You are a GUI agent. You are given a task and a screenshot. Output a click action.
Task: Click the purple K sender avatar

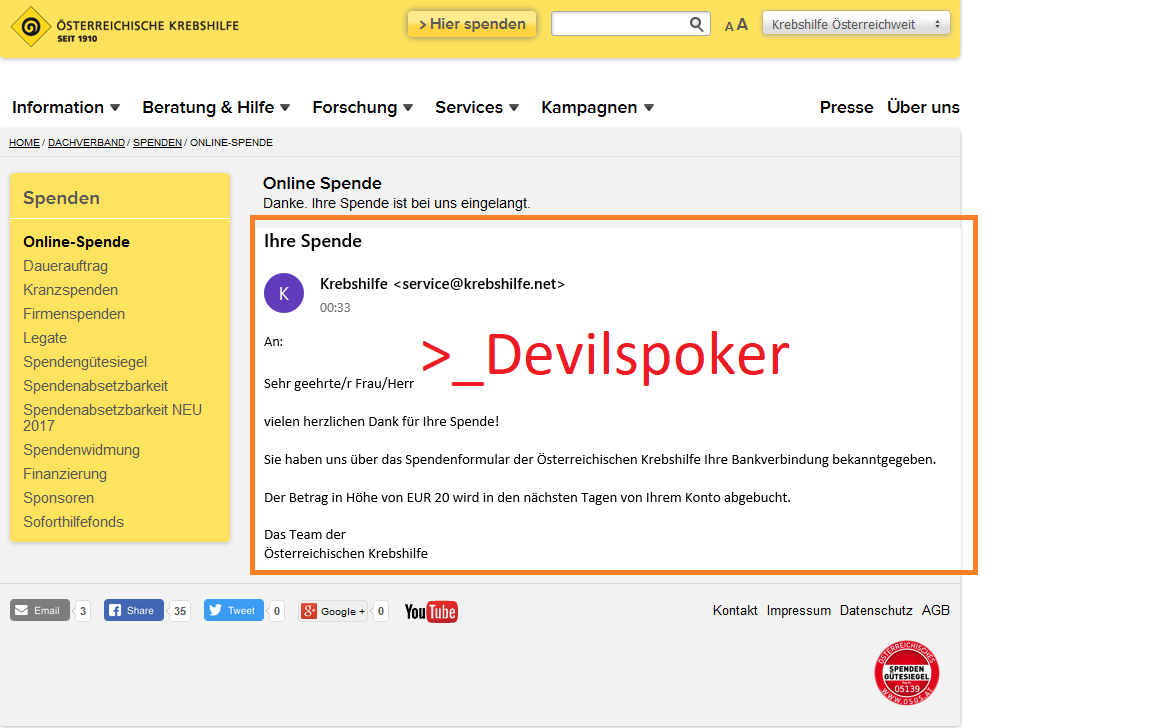click(284, 293)
